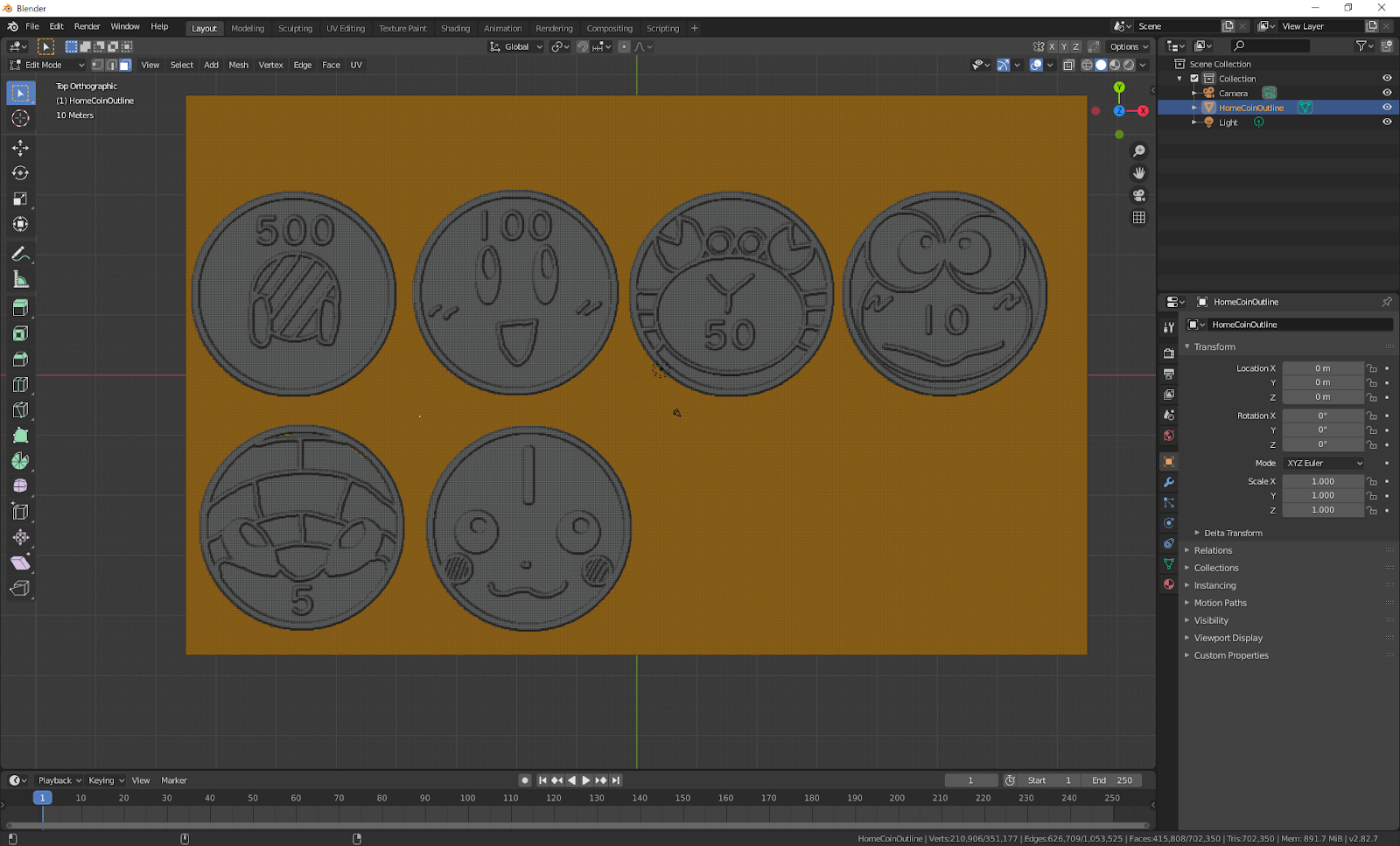The image size is (1400, 846).
Task: Open the XYZ Euler rotation mode dropdown
Action: (x=1324, y=463)
